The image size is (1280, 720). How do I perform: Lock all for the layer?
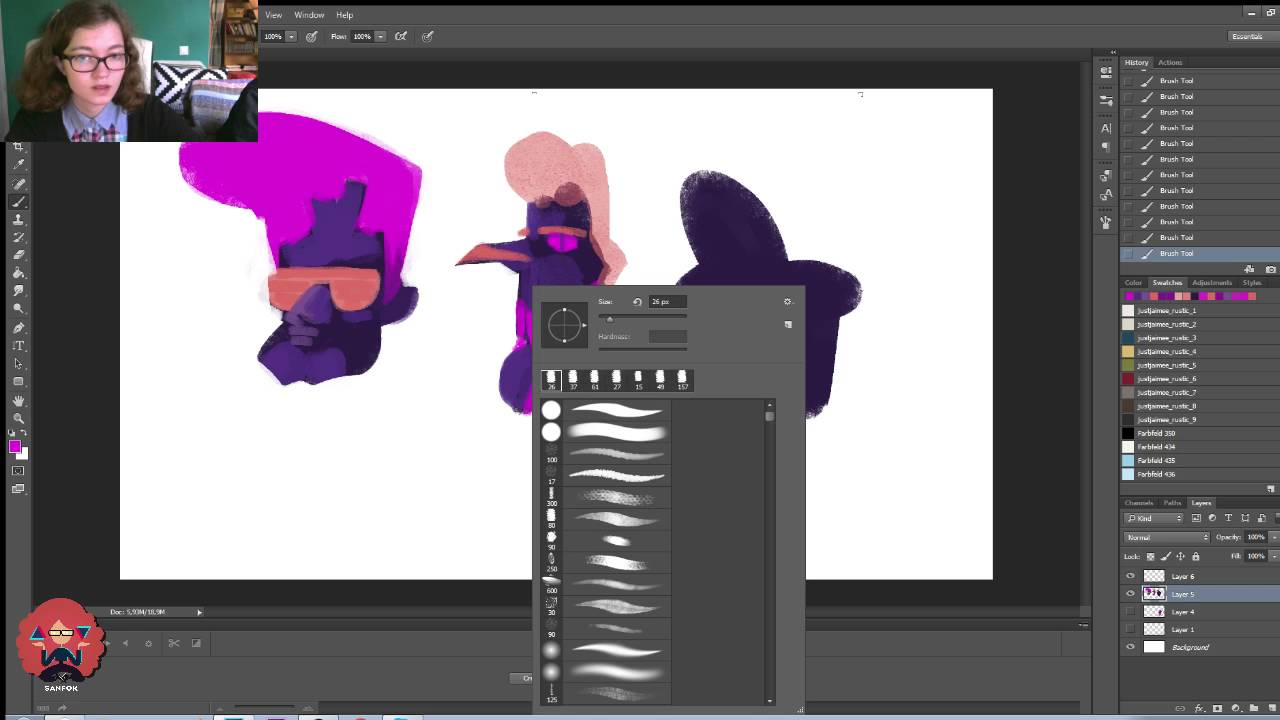tap(1195, 556)
